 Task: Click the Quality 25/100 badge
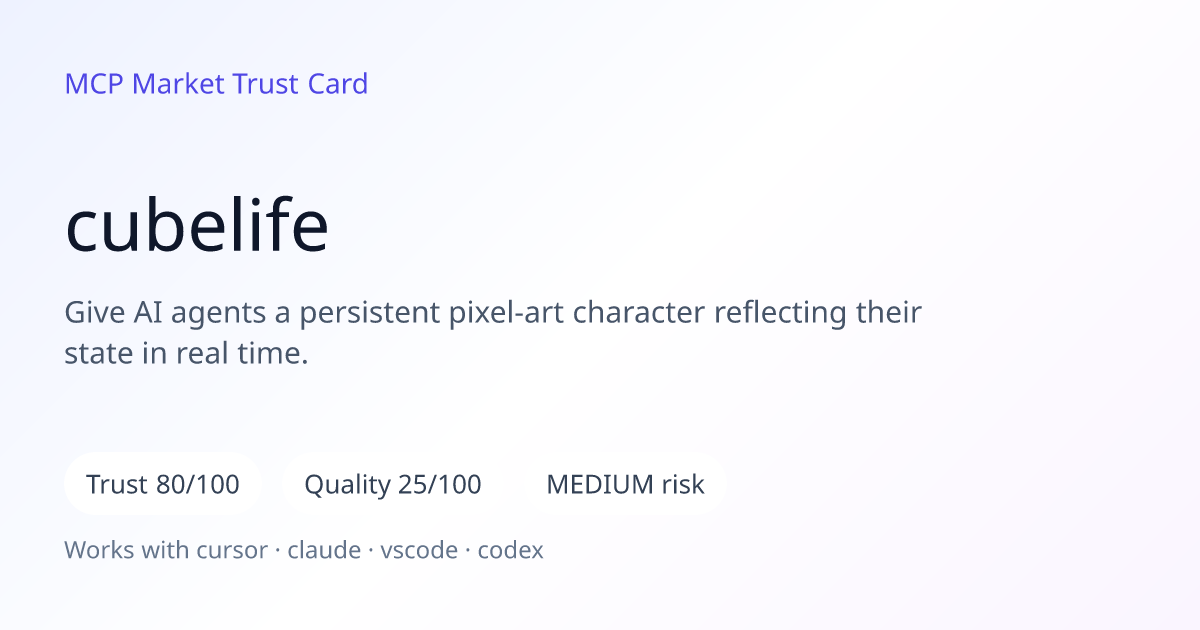[x=393, y=484]
